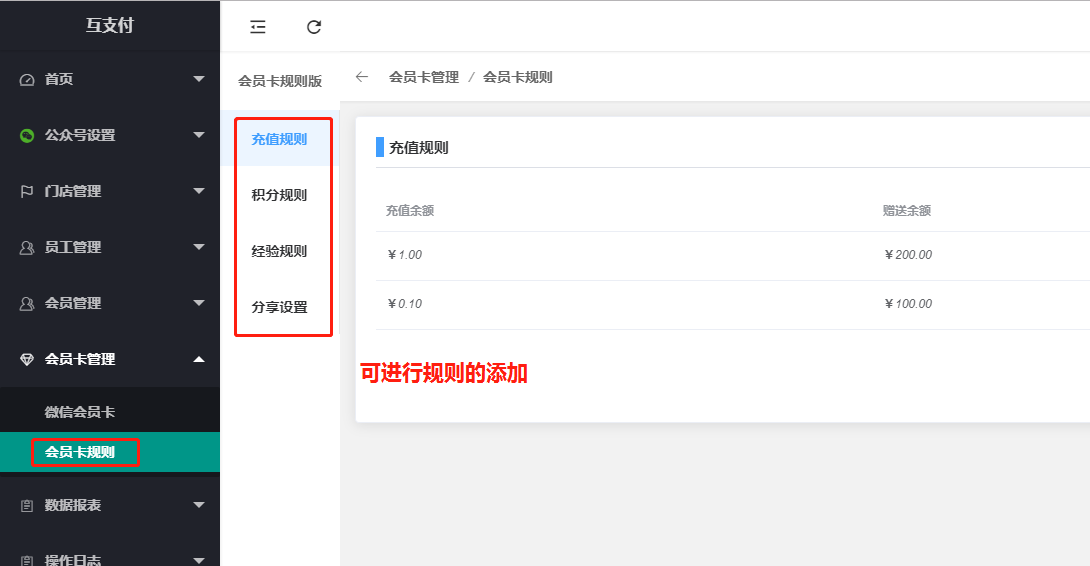Open the 员工管理 sidebar menu
This screenshot has height=566, width=1090.
[x=110, y=247]
